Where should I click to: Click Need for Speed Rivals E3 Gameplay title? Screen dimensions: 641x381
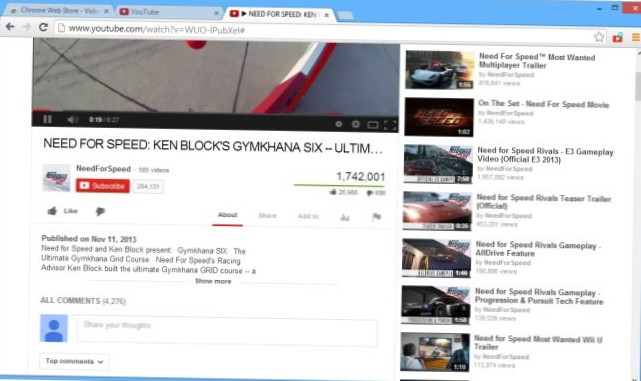pos(545,155)
